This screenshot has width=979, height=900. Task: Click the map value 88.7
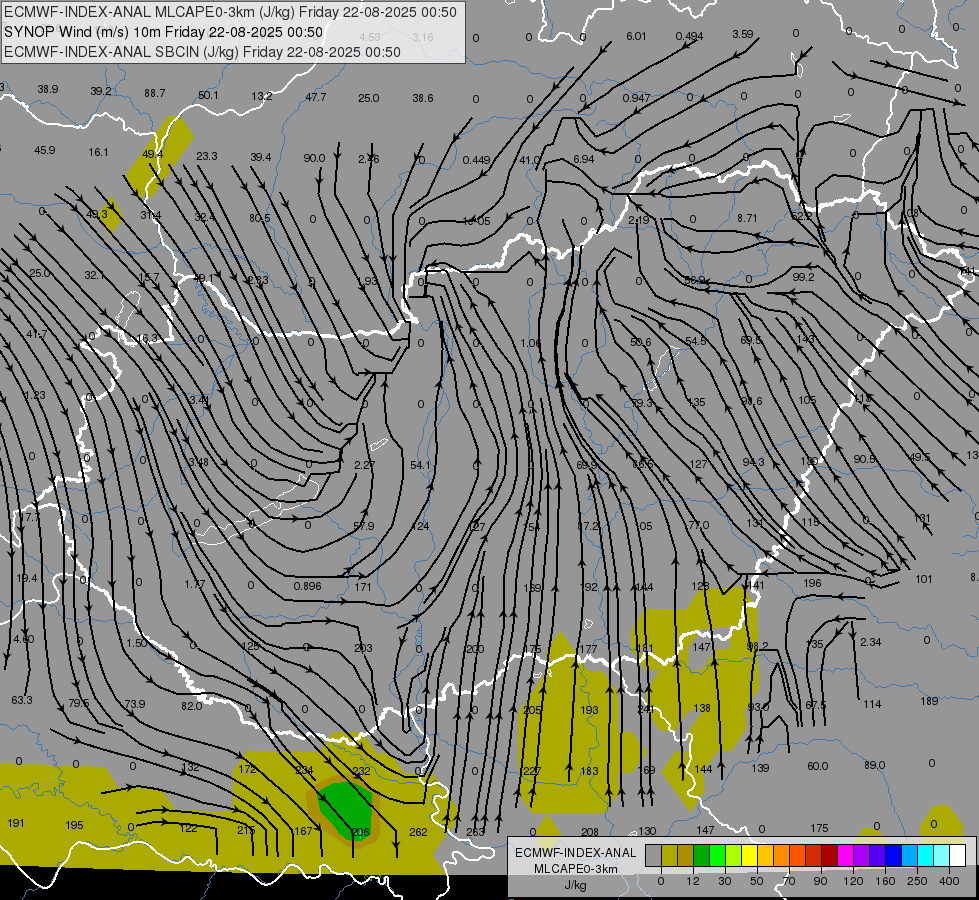(154, 93)
